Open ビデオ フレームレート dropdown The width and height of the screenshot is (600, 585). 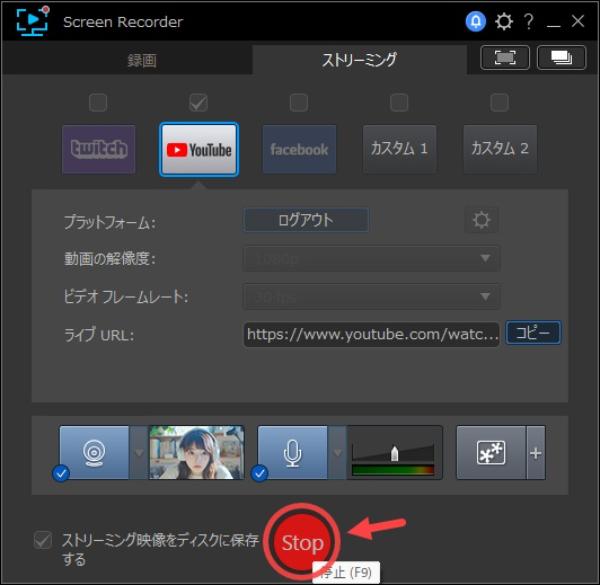[x=372, y=296]
